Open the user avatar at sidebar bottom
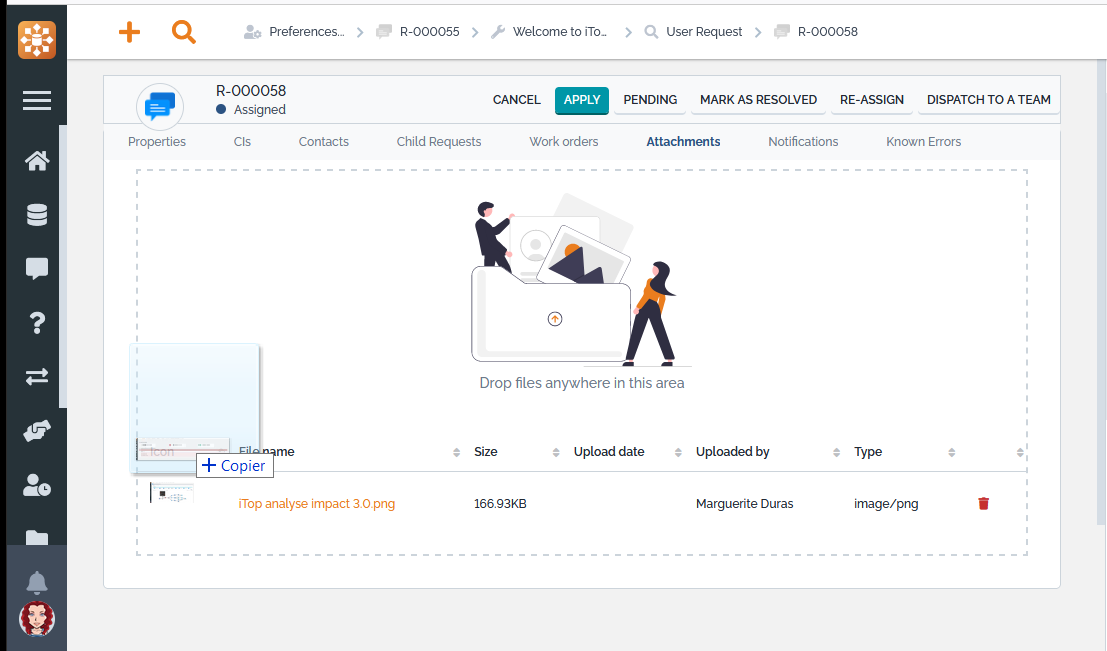Image resolution: width=1107 pixels, height=651 pixels. pos(37,620)
